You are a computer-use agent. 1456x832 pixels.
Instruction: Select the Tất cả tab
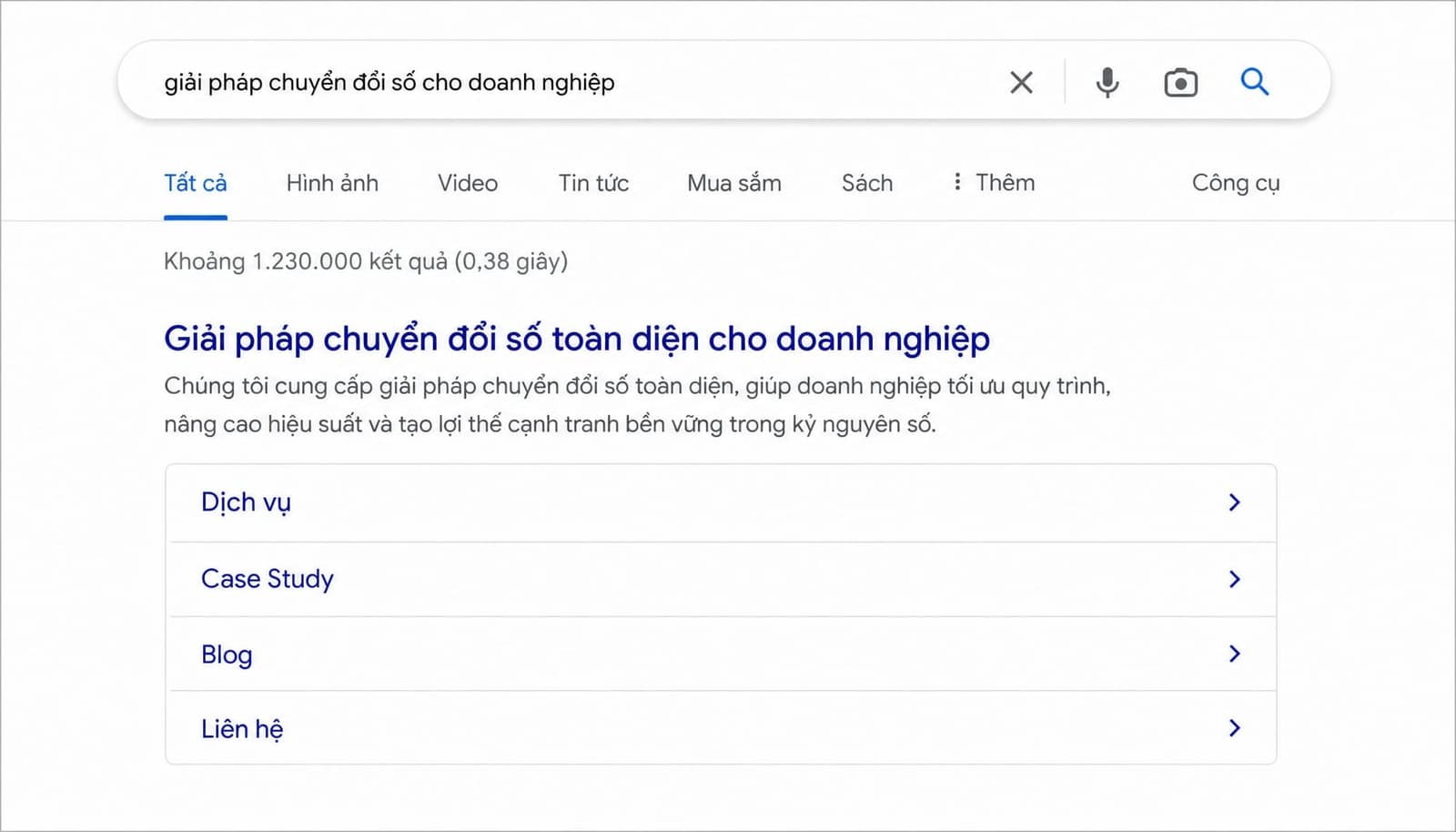click(196, 183)
